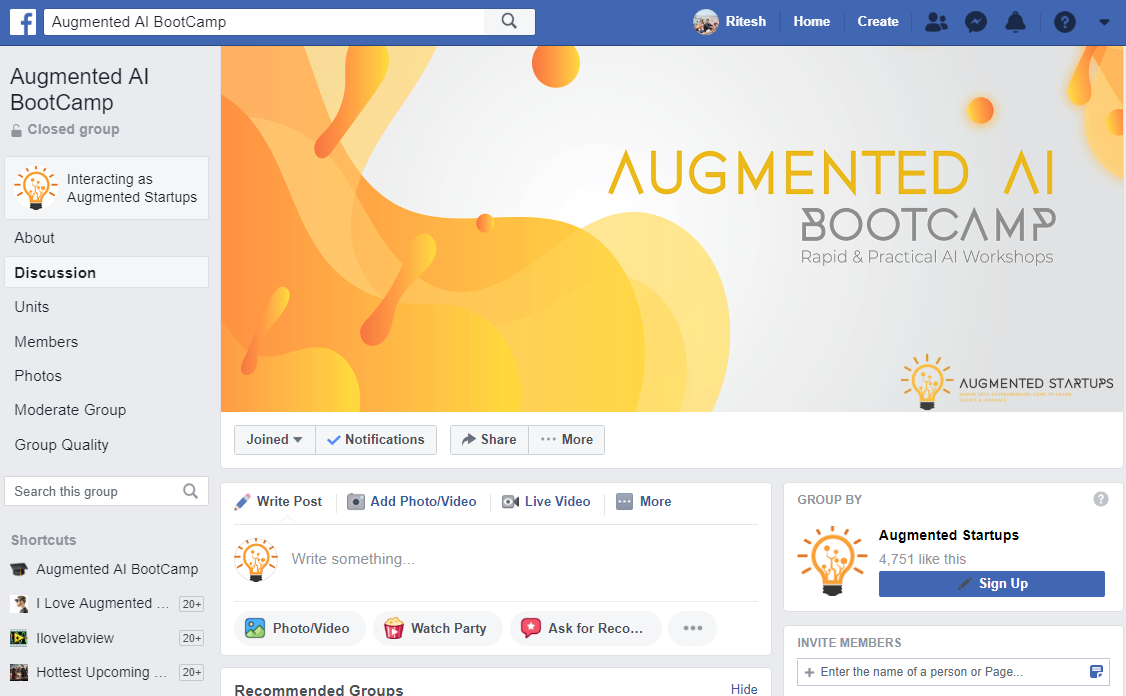Click the Facebook logo icon
This screenshot has width=1126, height=696.
[23, 22]
